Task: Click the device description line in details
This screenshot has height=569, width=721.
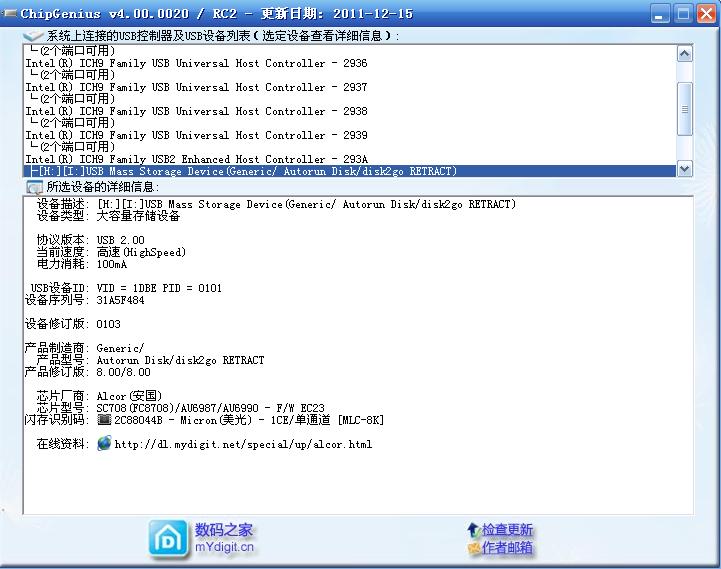Action: [x=306, y=204]
